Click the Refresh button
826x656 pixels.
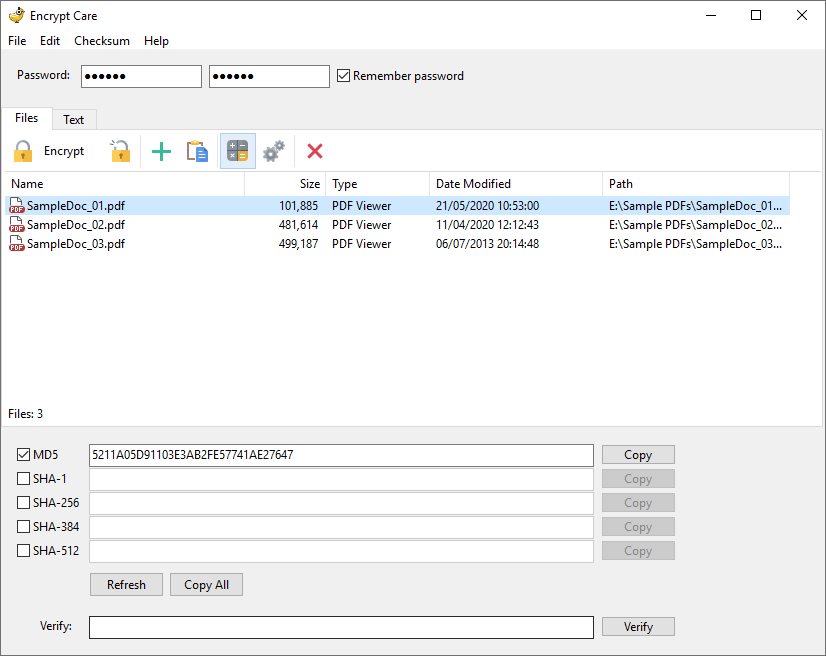point(126,584)
